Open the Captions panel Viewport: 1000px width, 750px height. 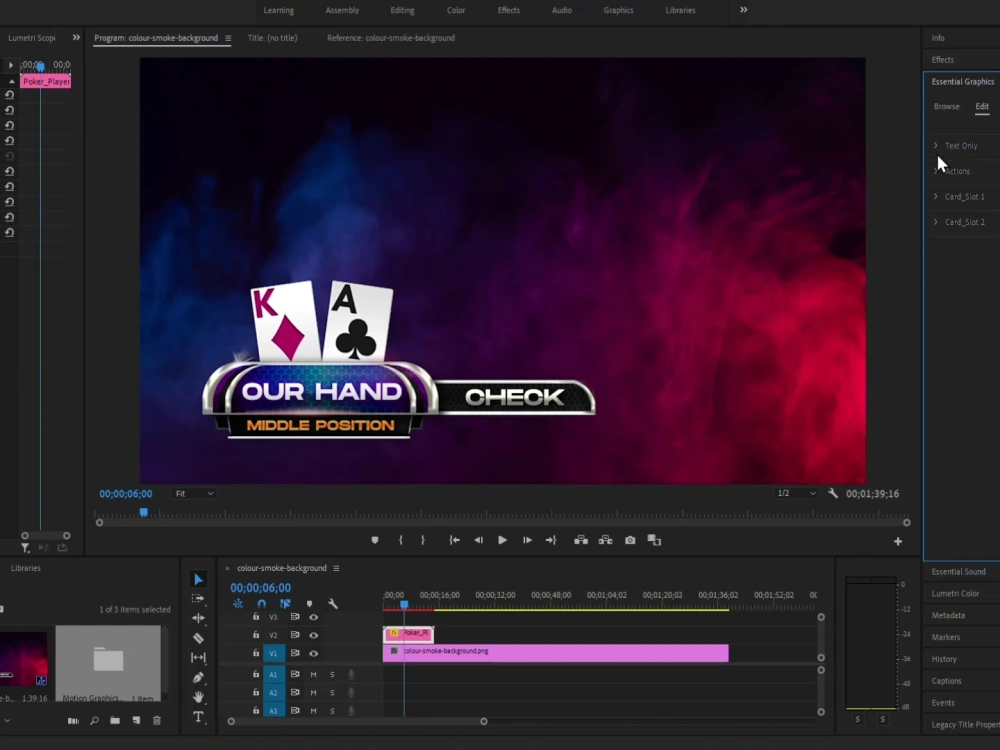pyautogui.click(x=946, y=680)
